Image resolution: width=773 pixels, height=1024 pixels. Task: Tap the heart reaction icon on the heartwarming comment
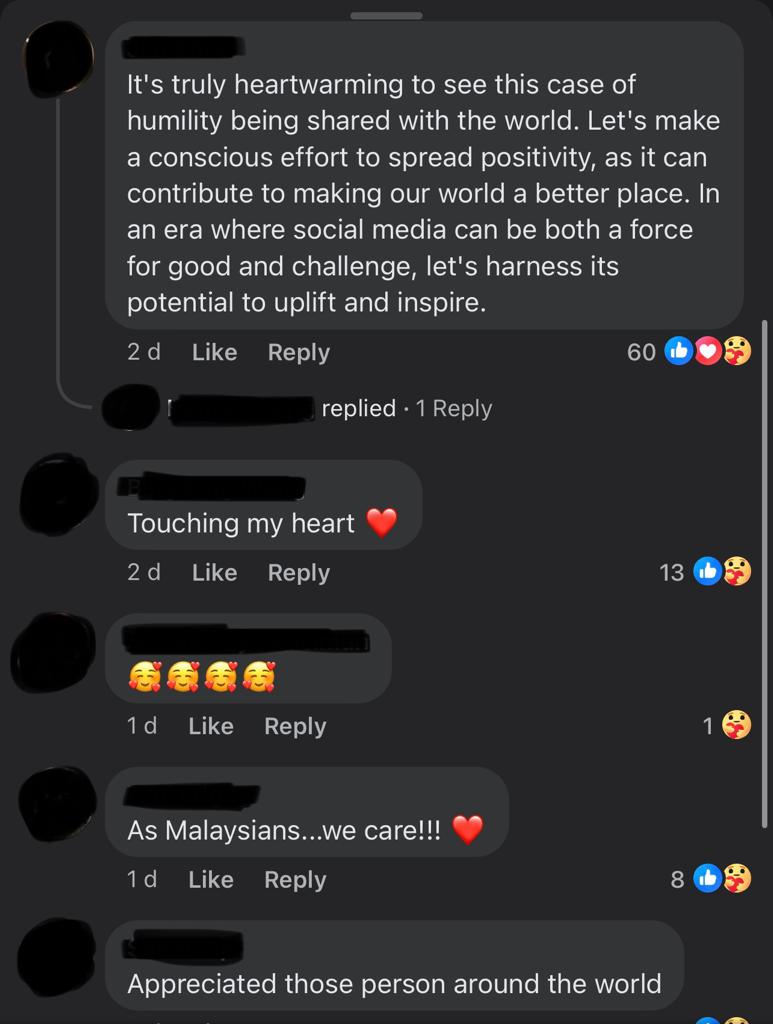click(708, 351)
